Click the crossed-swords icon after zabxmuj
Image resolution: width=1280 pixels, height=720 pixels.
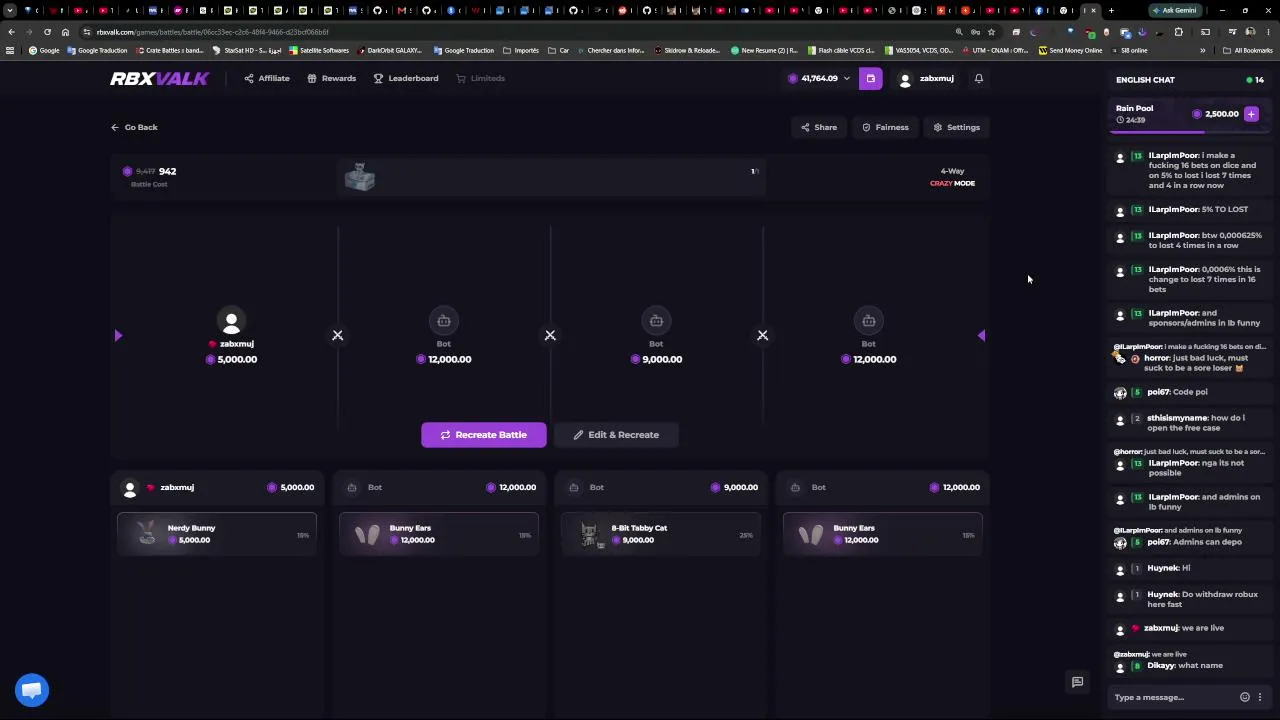pos(337,335)
